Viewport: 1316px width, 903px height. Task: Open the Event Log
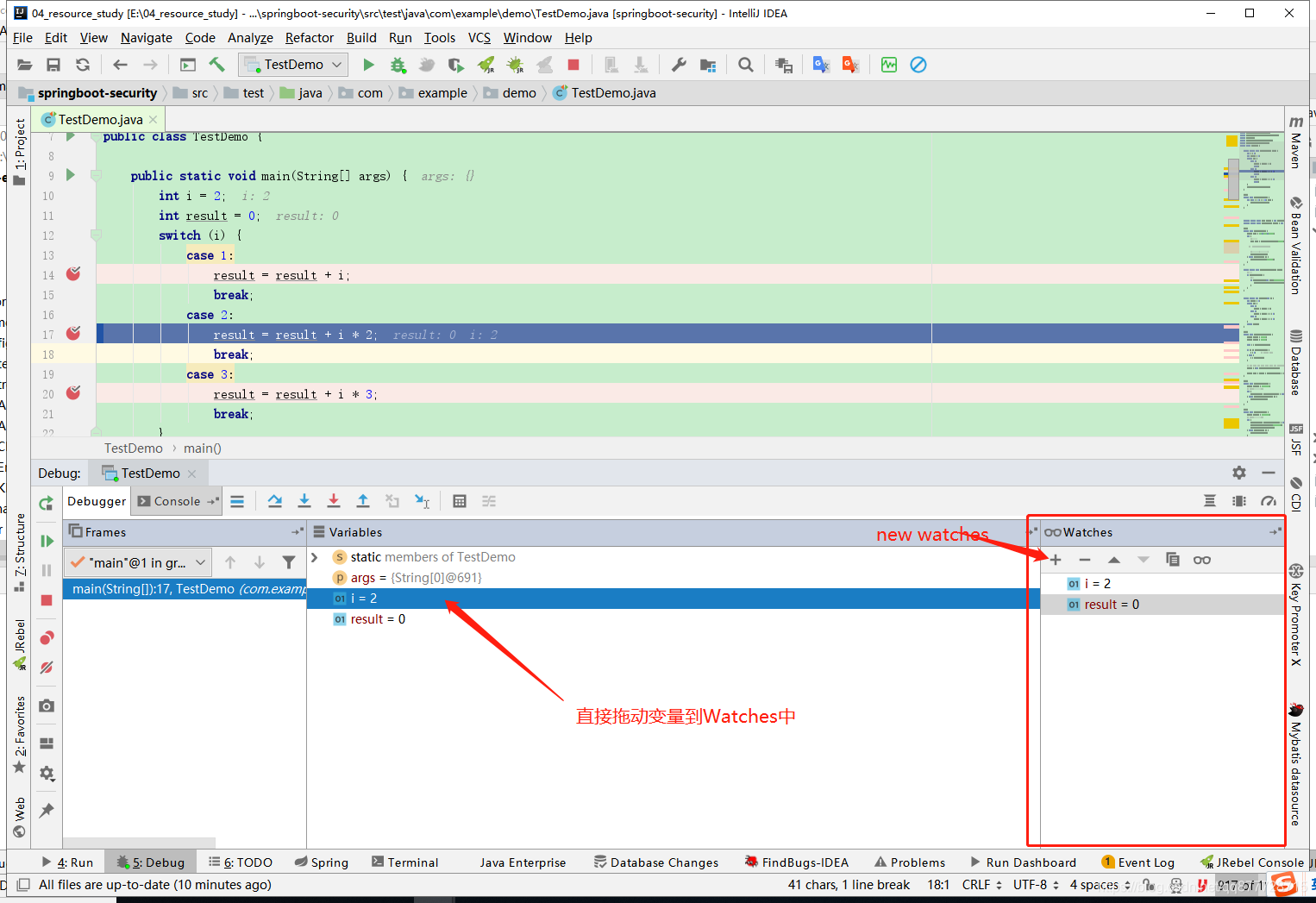click(1138, 862)
